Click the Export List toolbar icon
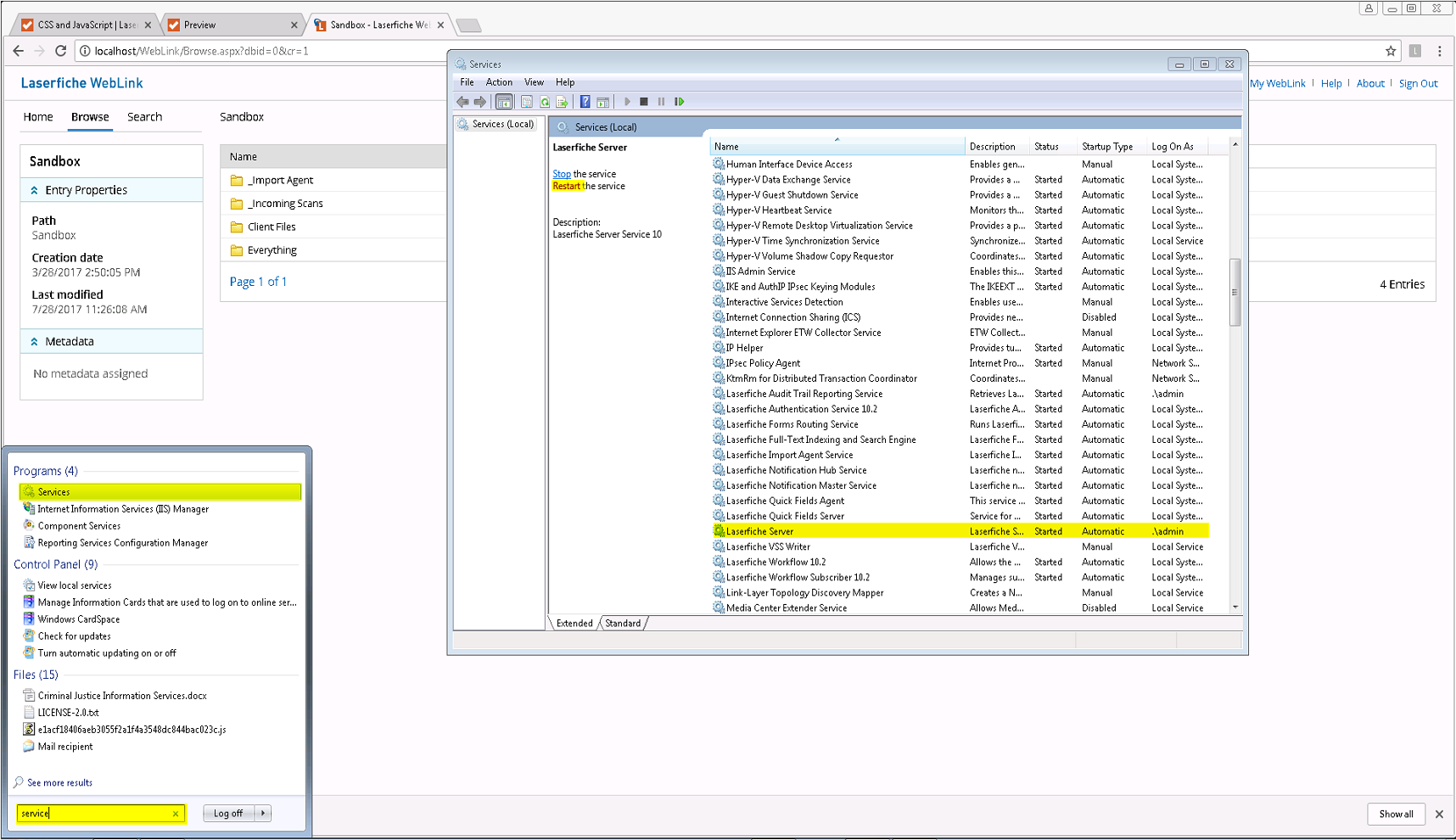 point(562,102)
